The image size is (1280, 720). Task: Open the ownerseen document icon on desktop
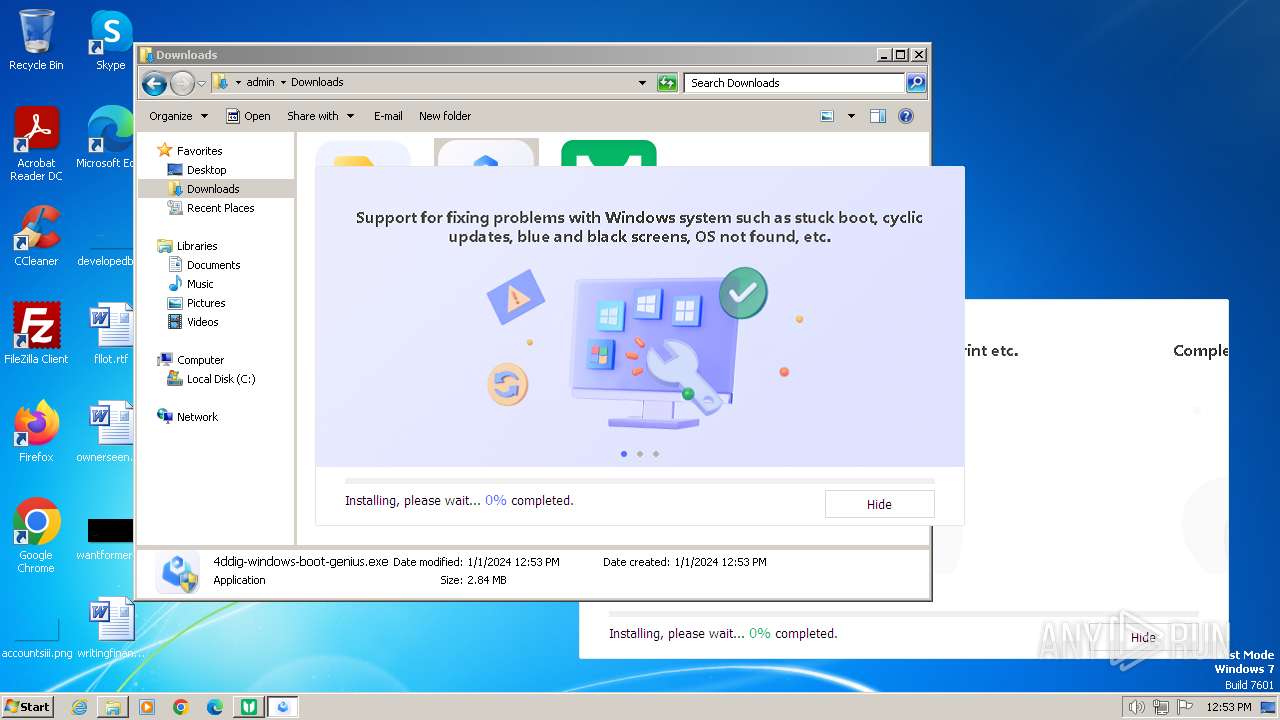coord(106,431)
